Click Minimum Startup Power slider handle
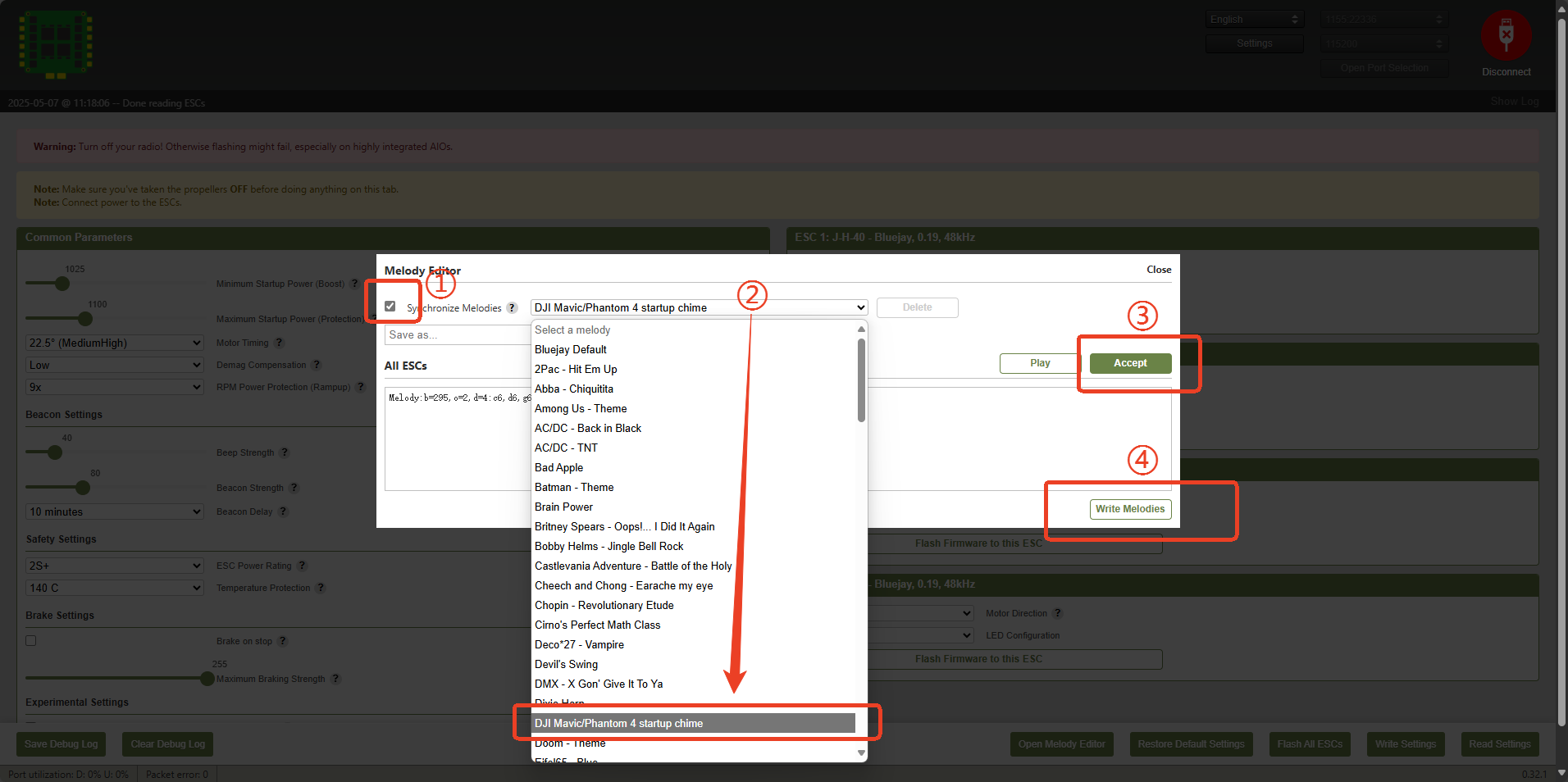Viewport: 1568px width, 782px height. 62,284
